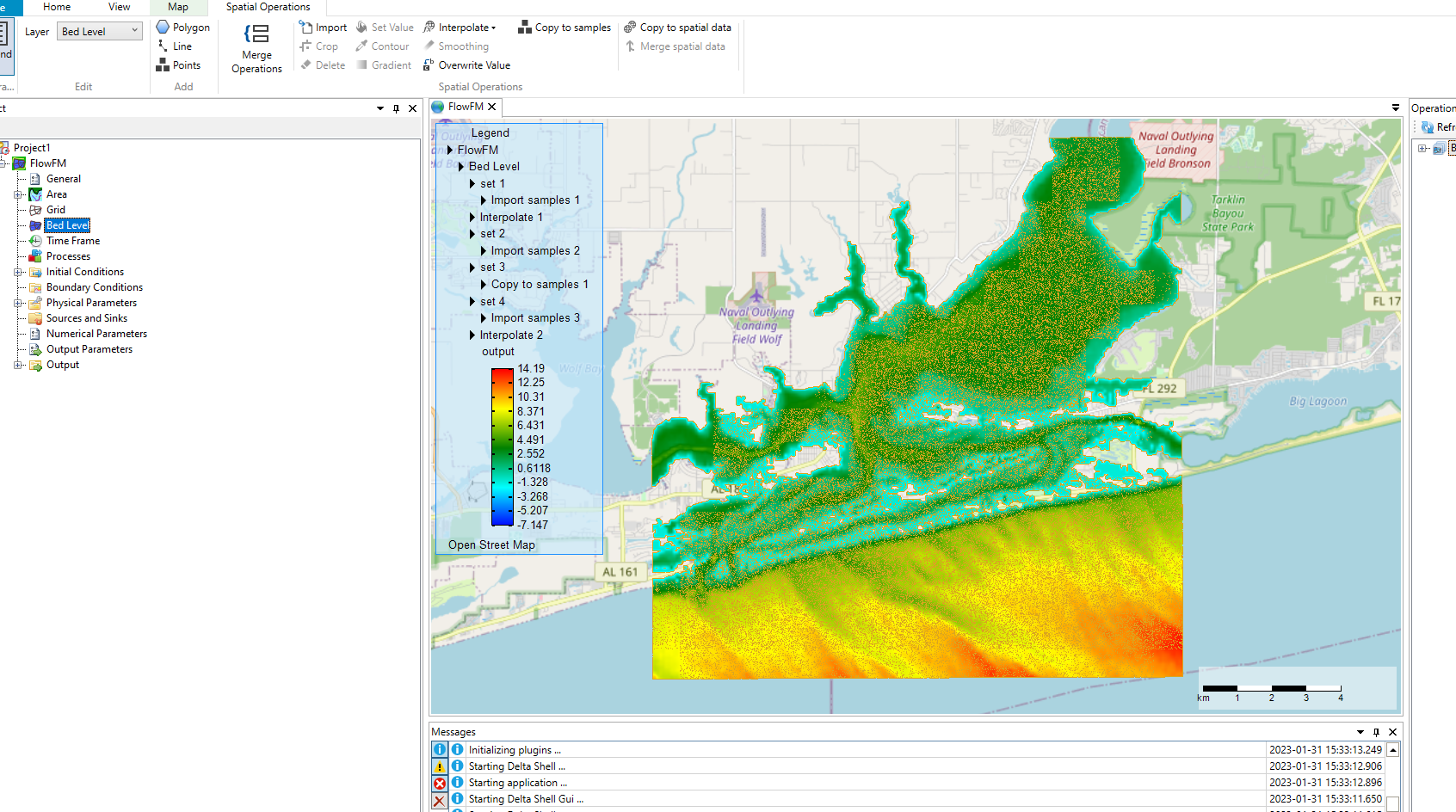Select Numerical Parameters in project tree
This screenshot has width=1456, height=812.
(96, 334)
